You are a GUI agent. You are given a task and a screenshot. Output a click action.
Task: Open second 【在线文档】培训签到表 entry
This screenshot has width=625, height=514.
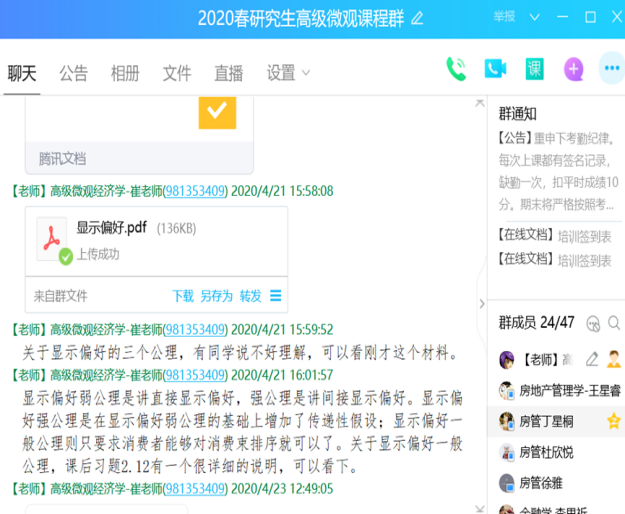(x=555, y=260)
